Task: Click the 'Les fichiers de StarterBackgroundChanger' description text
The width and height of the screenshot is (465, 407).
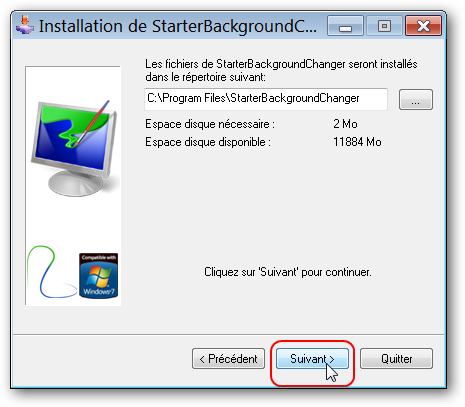Action: point(281,70)
